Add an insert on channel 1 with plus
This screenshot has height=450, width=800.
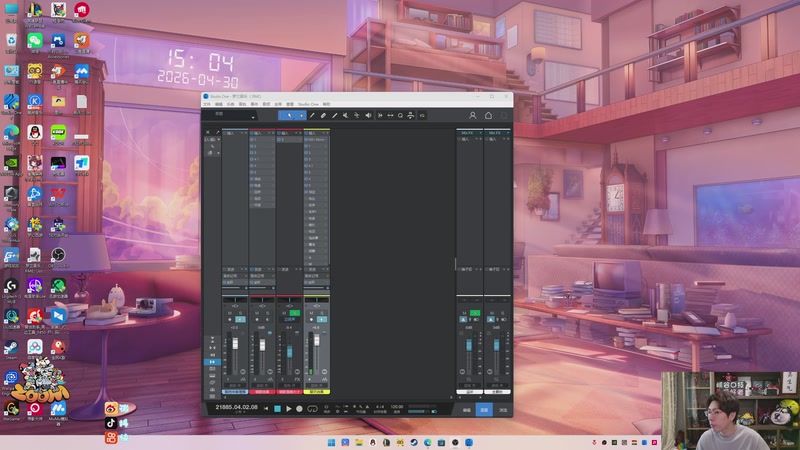(x=246, y=133)
